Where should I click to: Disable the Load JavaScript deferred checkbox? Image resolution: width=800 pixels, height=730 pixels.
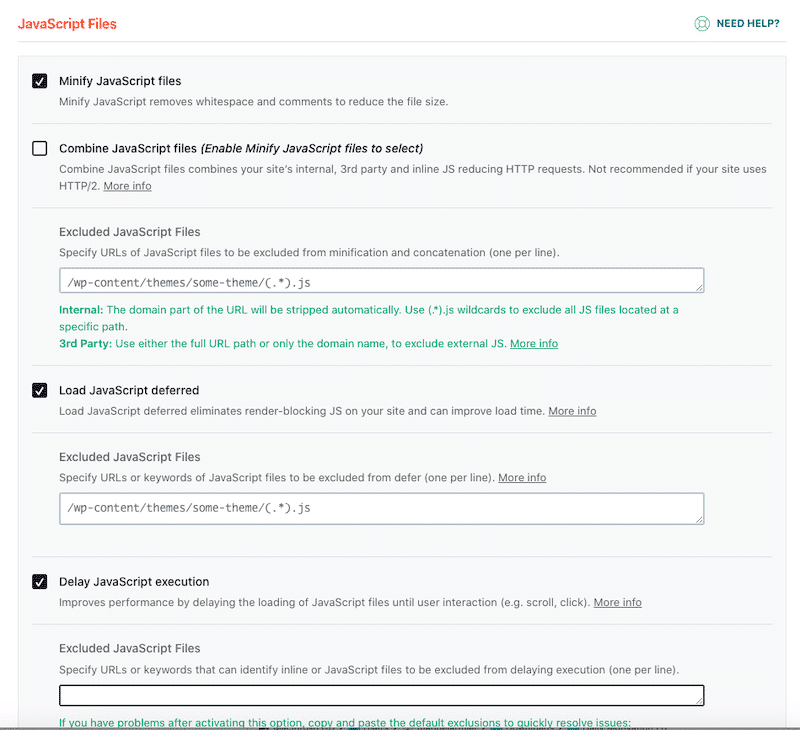point(40,390)
